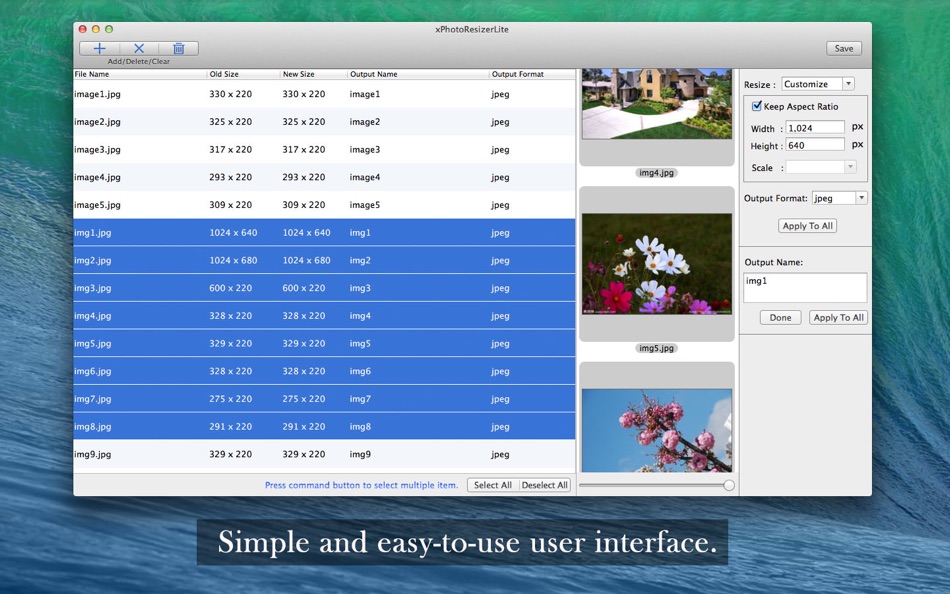This screenshot has height=594, width=950.
Task: Select the img1.jpg row
Action: pyautogui.click(x=324, y=233)
